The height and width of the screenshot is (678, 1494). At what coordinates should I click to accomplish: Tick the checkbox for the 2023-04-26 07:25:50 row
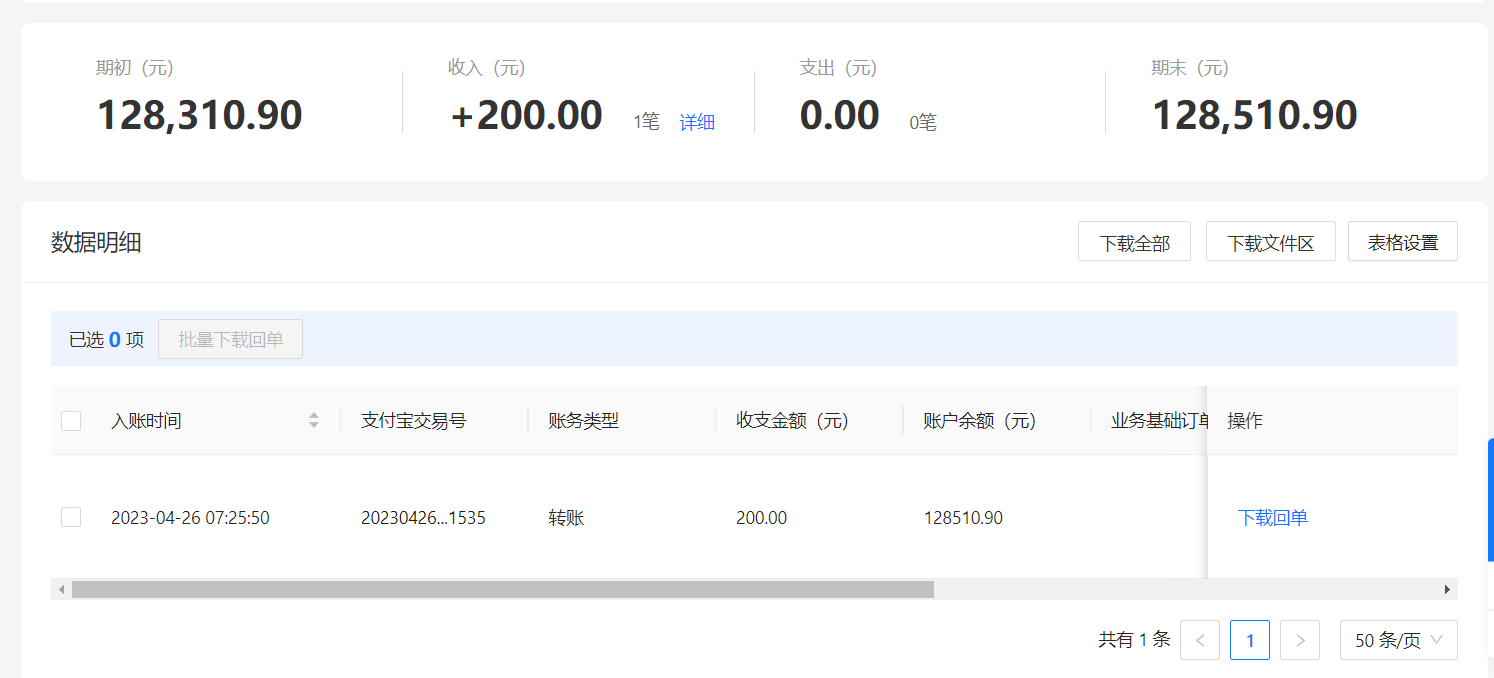pos(71,517)
